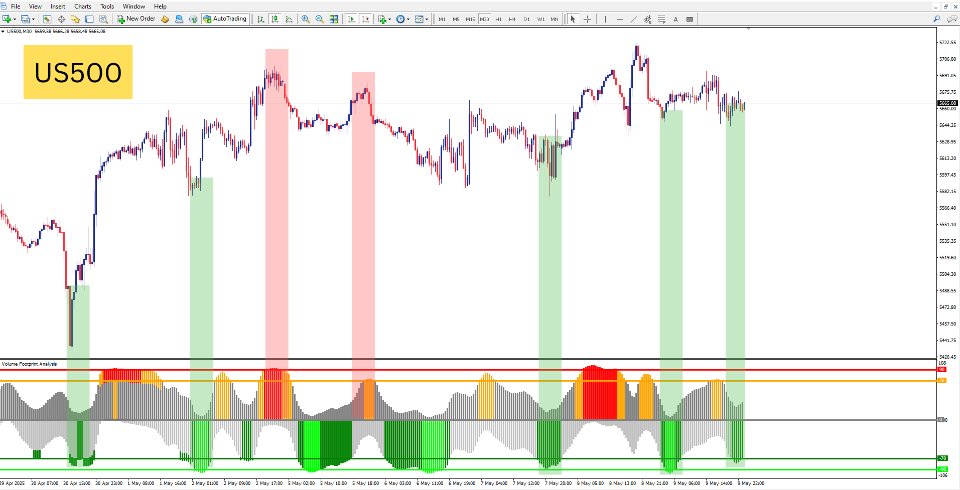
Task: Switch to H1 timeframe
Action: point(499,19)
